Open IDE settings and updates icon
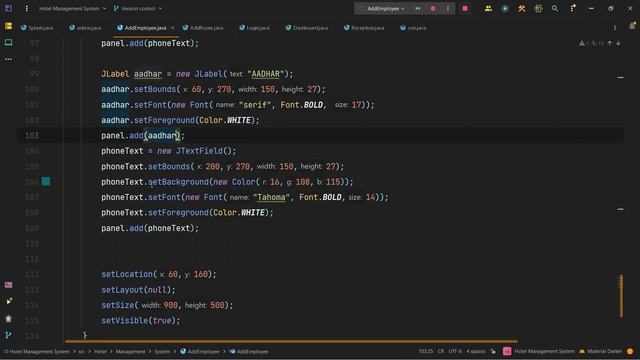This screenshot has height=360, width=640. [x=573, y=8]
